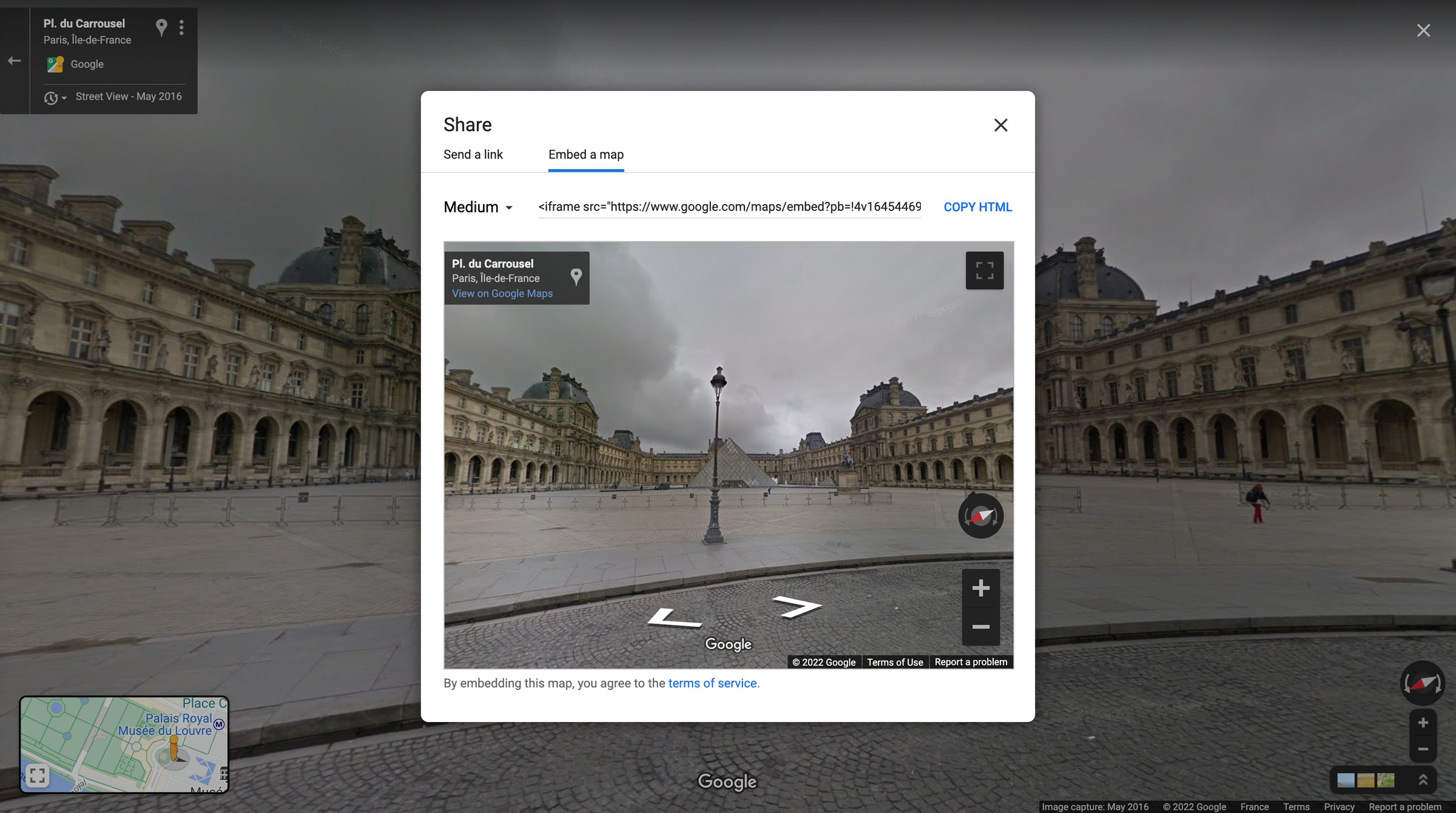Click the Google contributor icon
Image resolution: width=1456 pixels, height=813 pixels.
click(x=55, y=64)
